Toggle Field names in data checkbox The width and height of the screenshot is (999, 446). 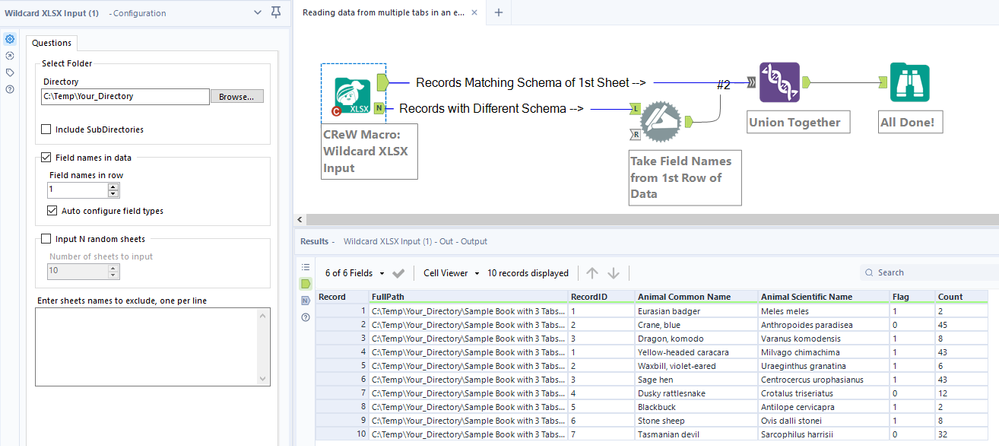tap(46, 157)
